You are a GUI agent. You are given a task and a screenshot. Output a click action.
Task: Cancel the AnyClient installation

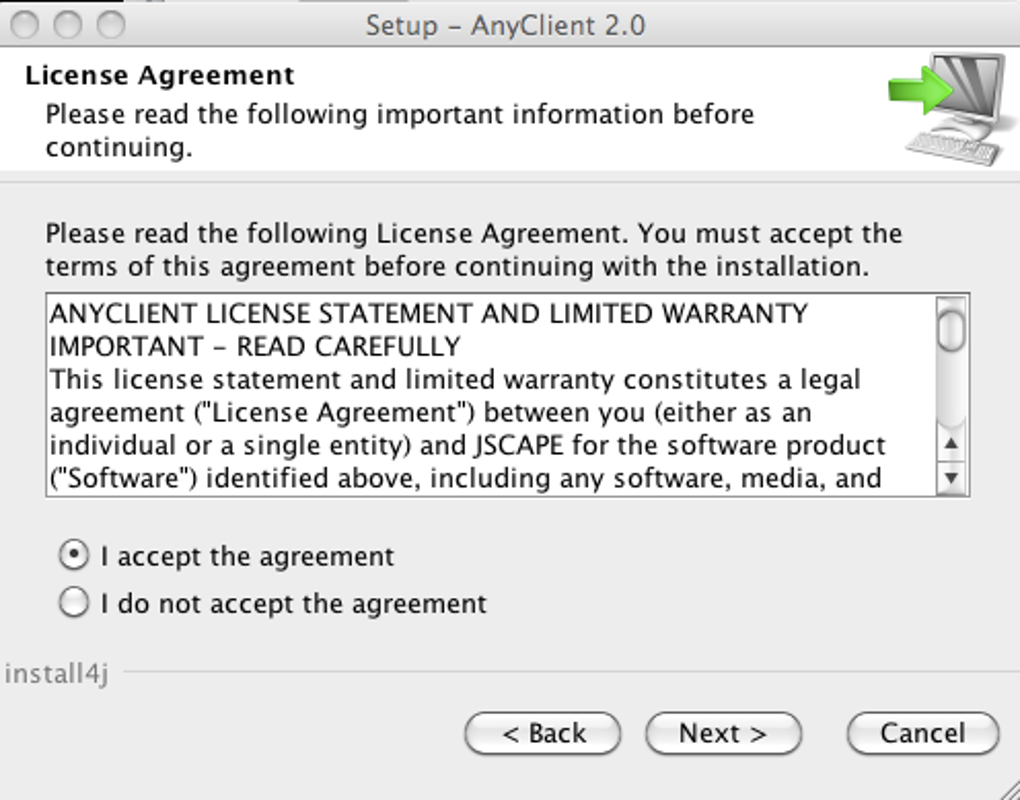(x=922, y=733)
